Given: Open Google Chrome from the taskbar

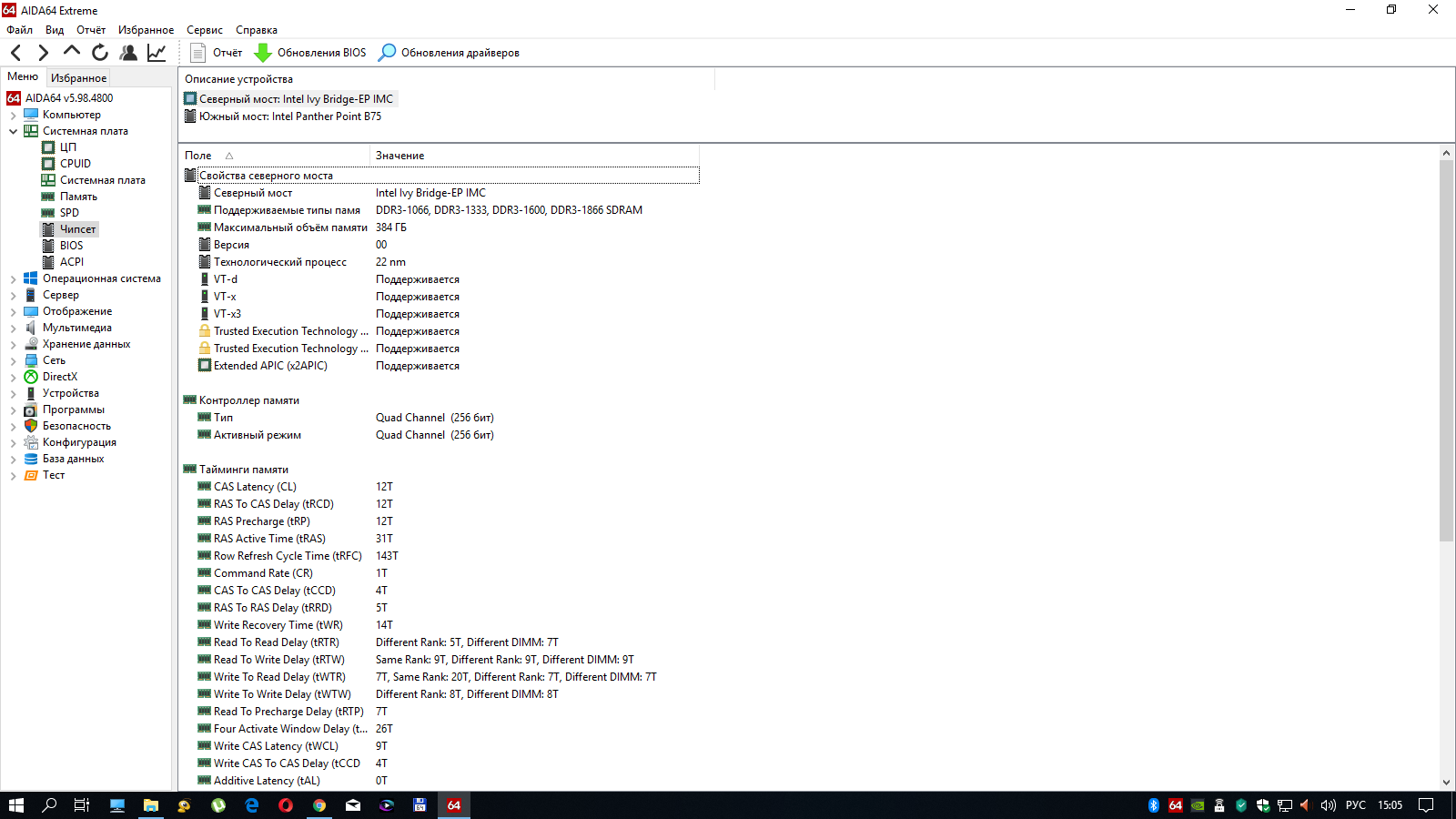Looking at the screenshot, I should pyautogui.click(x=319, y=805).
